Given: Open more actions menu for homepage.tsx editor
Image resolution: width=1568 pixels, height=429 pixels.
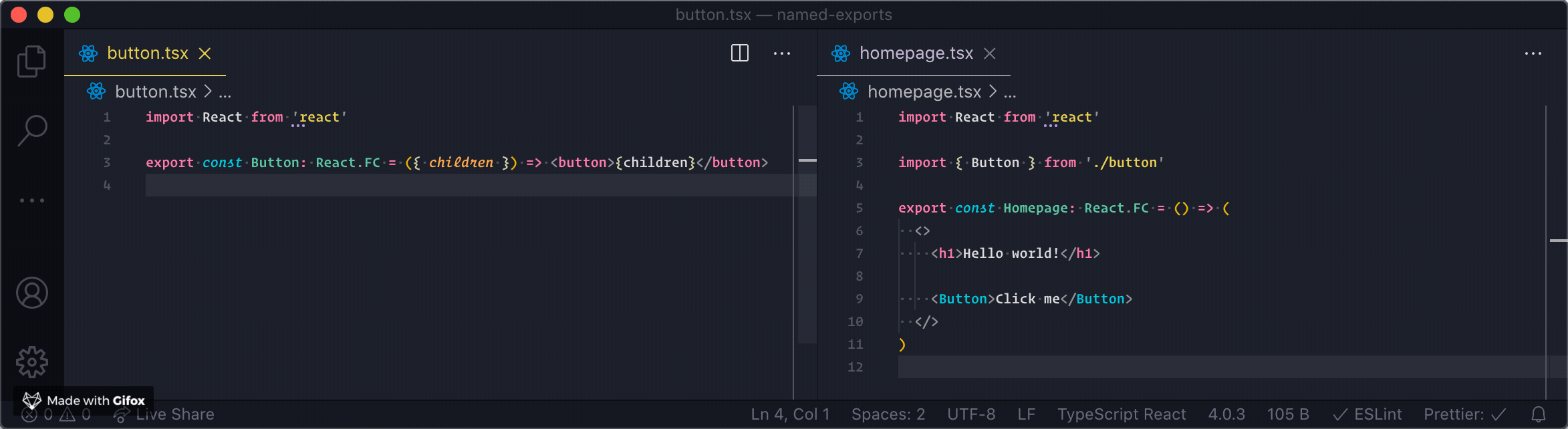Looking at the screenshot, I should (1533, 53).
